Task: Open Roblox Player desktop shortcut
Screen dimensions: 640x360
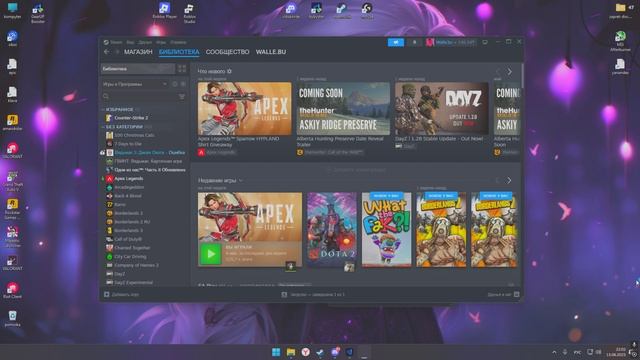Action: click(164, 11)
